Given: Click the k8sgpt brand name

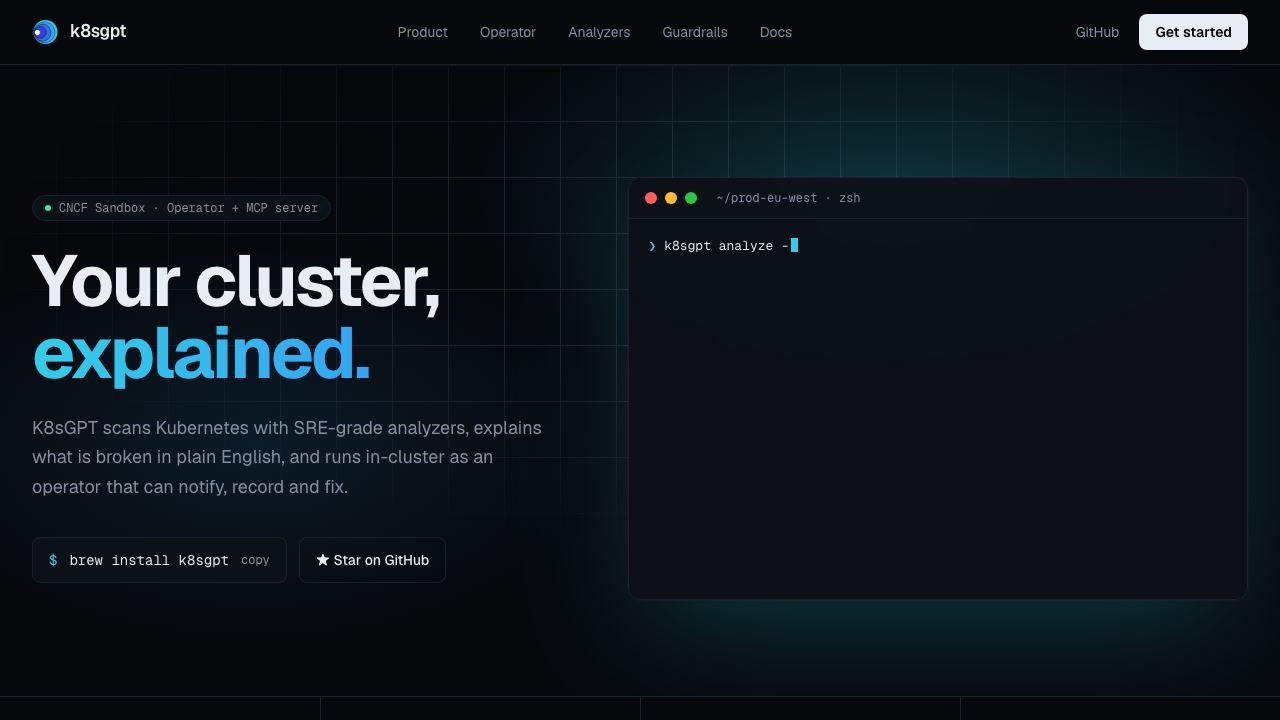Looking at the screenshot, I should coord(98,31).
